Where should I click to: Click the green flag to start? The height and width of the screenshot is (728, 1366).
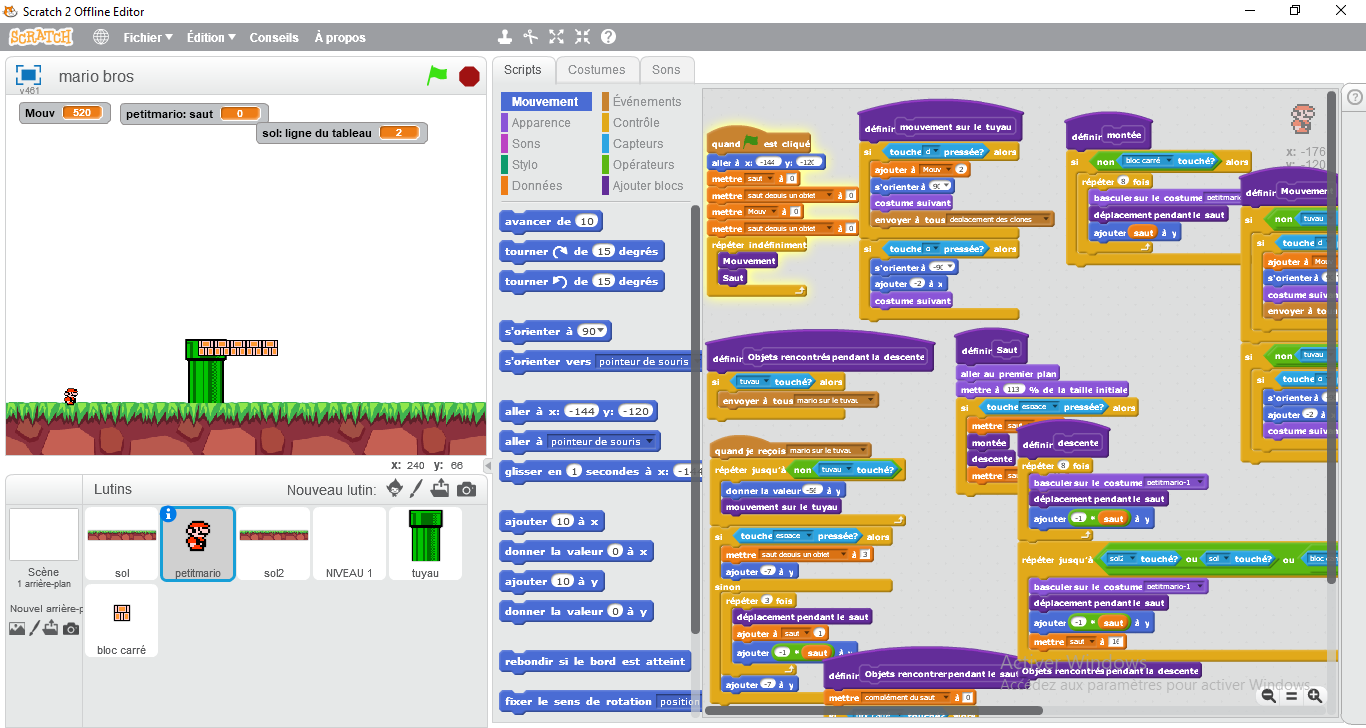point(437,75)
